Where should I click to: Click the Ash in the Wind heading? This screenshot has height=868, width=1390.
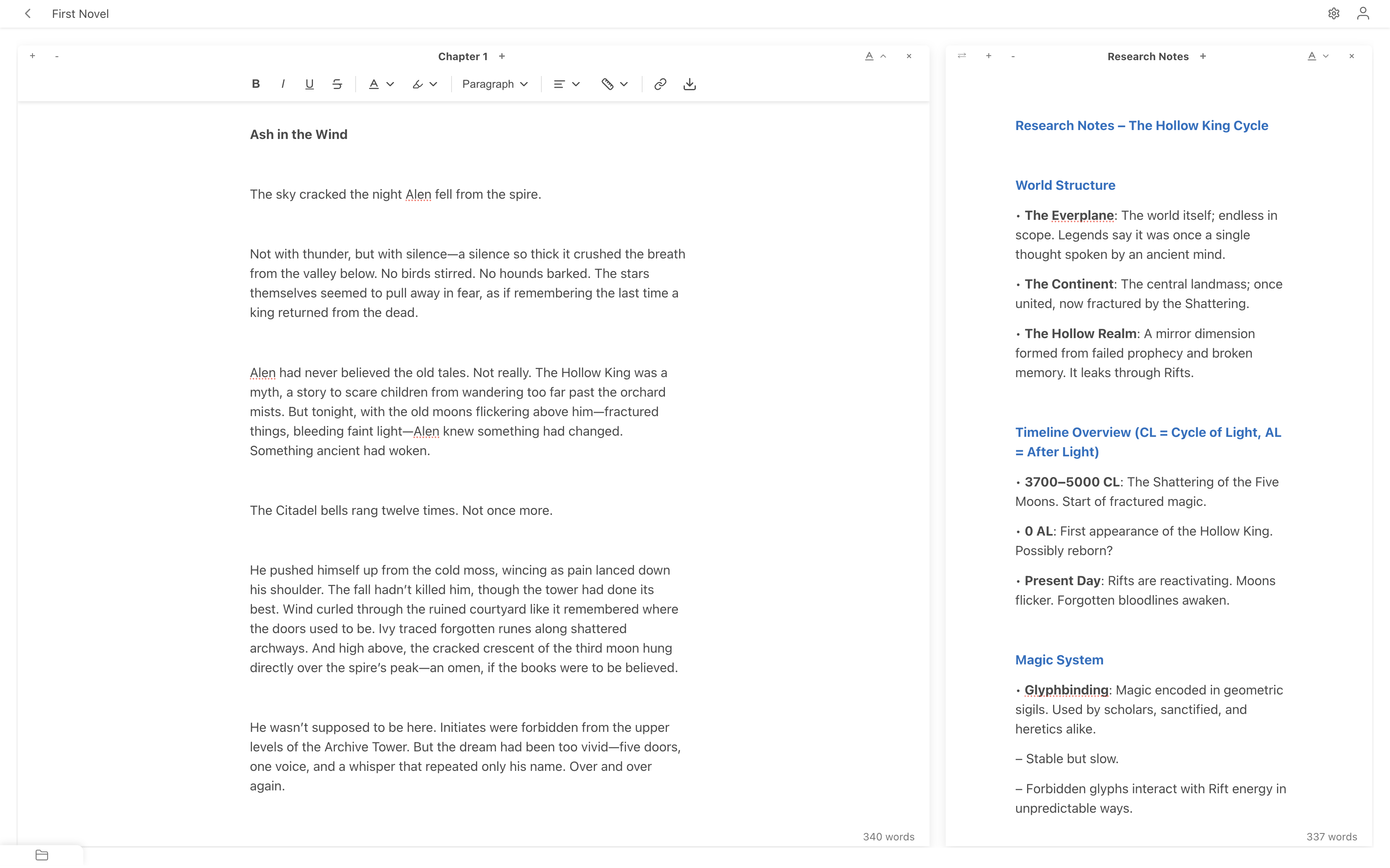click(299, 135)
